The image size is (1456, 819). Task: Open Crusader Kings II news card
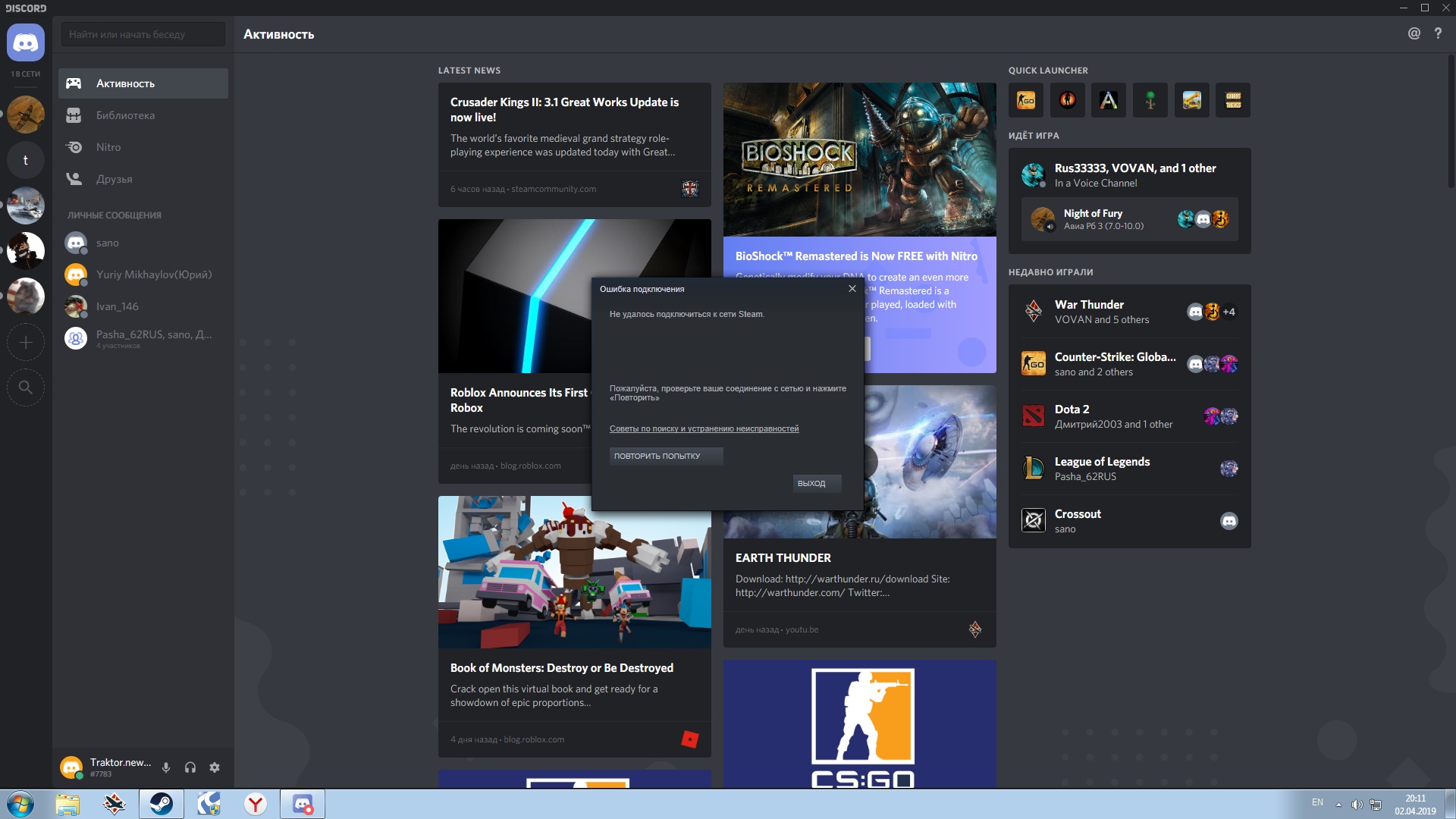[x=575, y=144]
